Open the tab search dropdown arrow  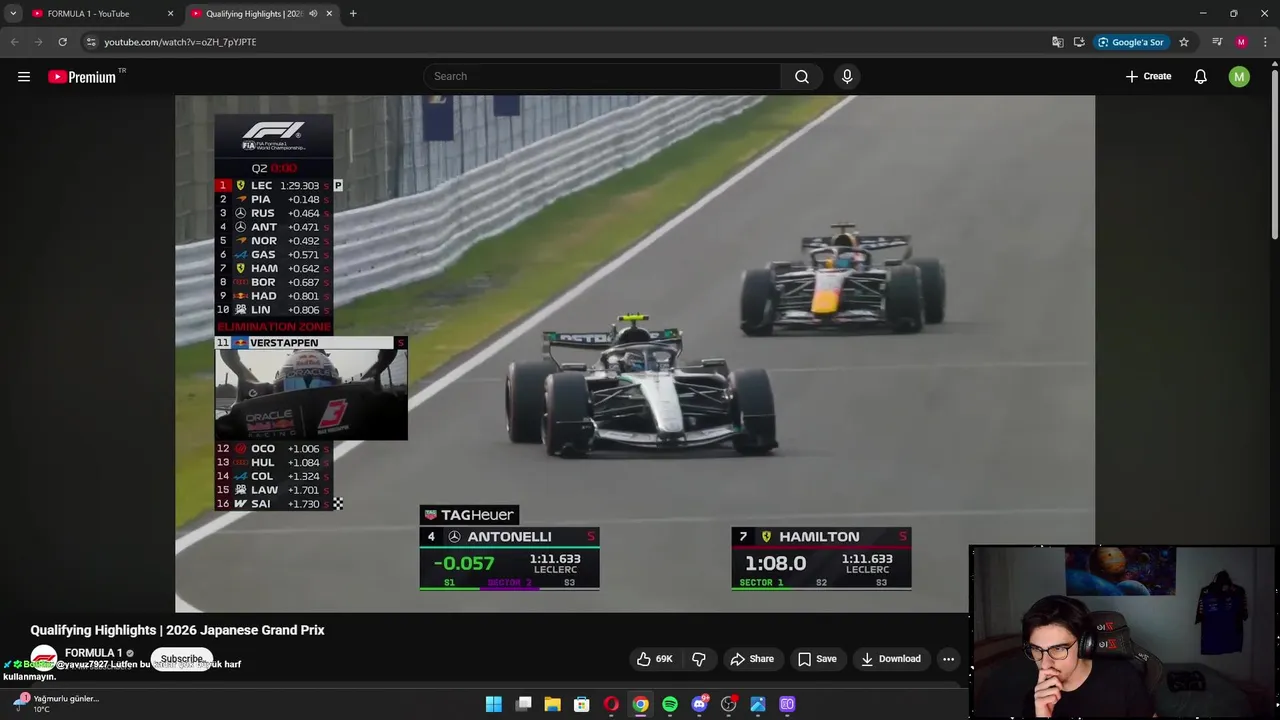tap(13, 14)
